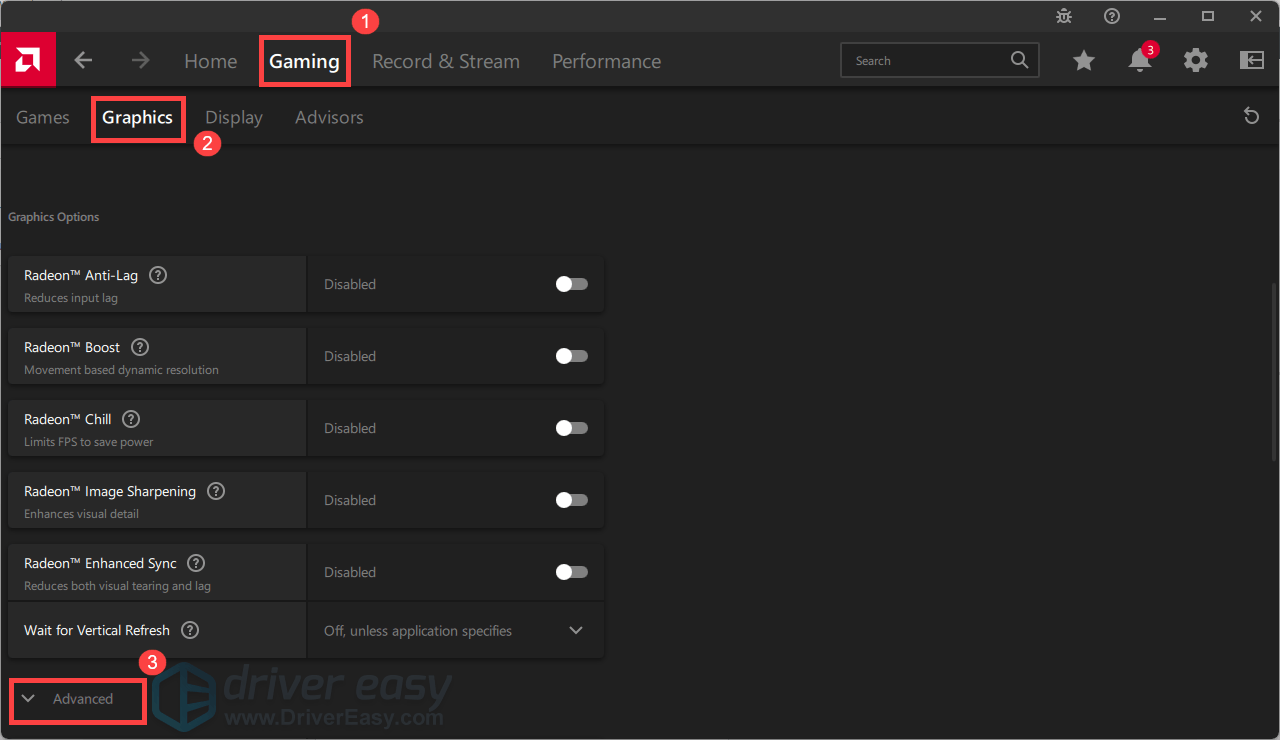Open notifications bell icon

coord(1140,59)
